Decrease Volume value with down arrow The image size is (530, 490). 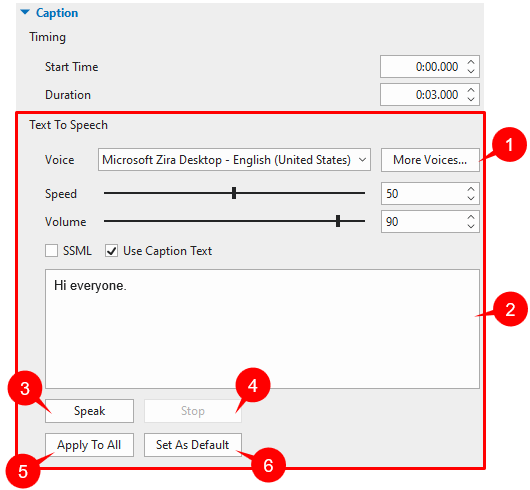(471, 226)
